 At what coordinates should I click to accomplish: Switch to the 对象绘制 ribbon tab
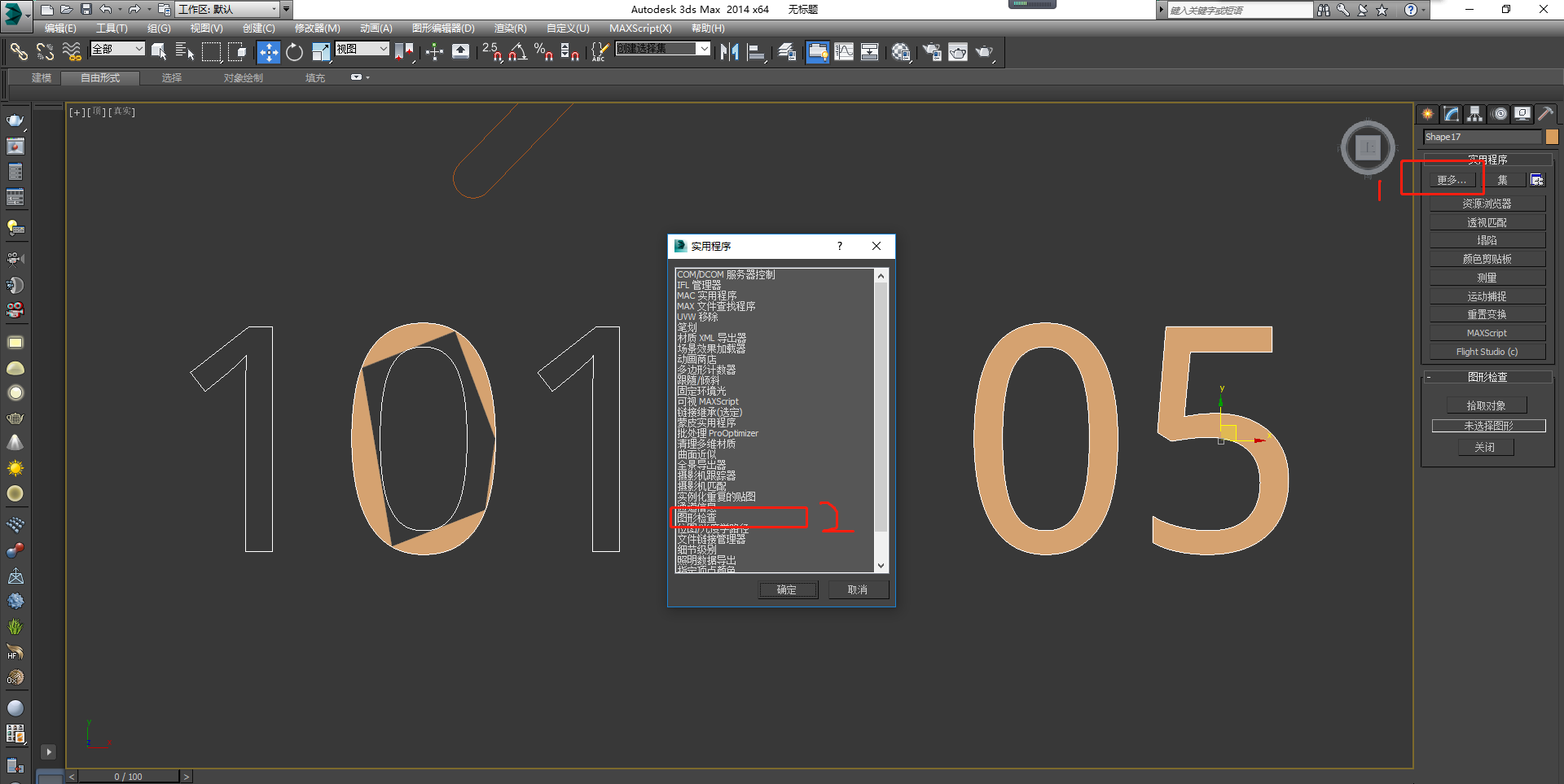point(243,78)
